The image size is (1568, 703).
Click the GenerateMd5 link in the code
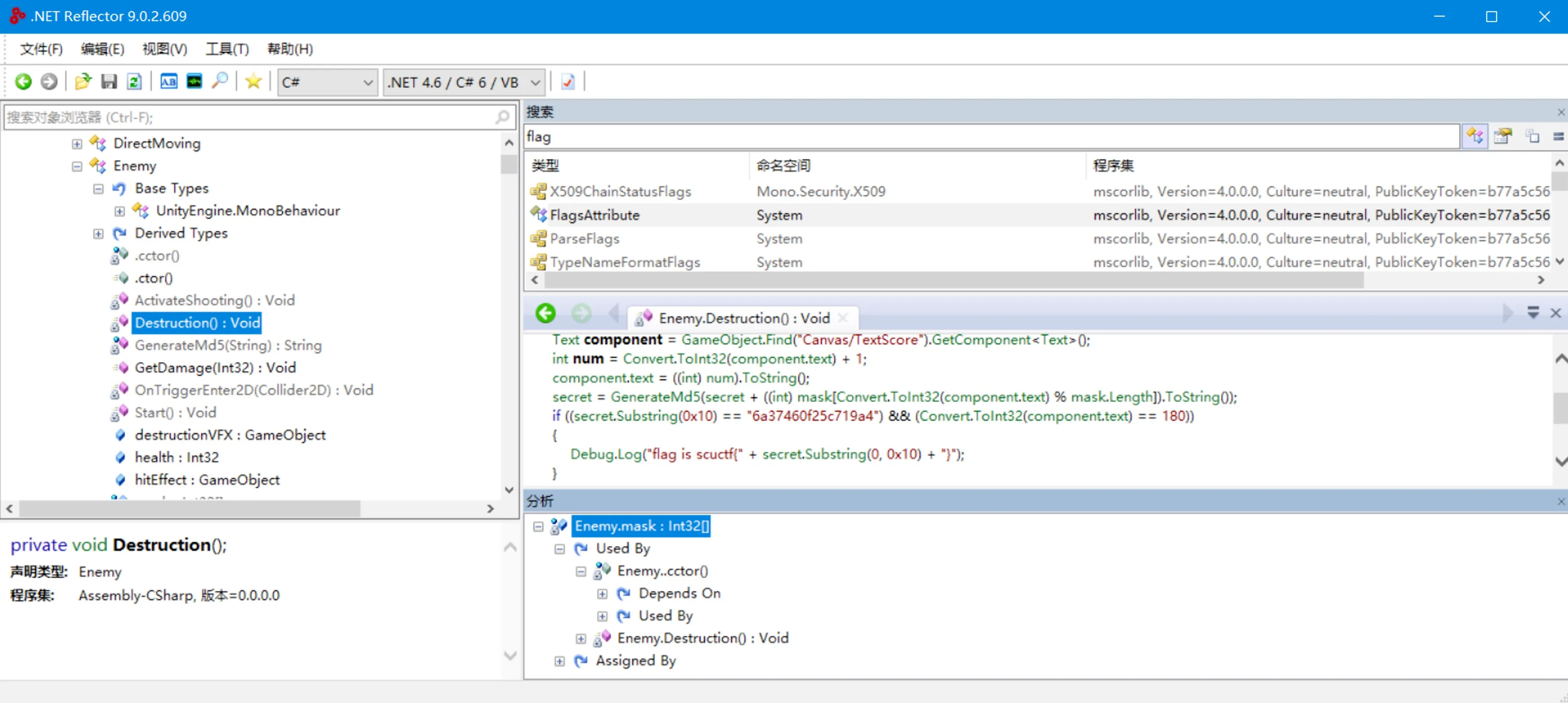click(x=655, y=397)
